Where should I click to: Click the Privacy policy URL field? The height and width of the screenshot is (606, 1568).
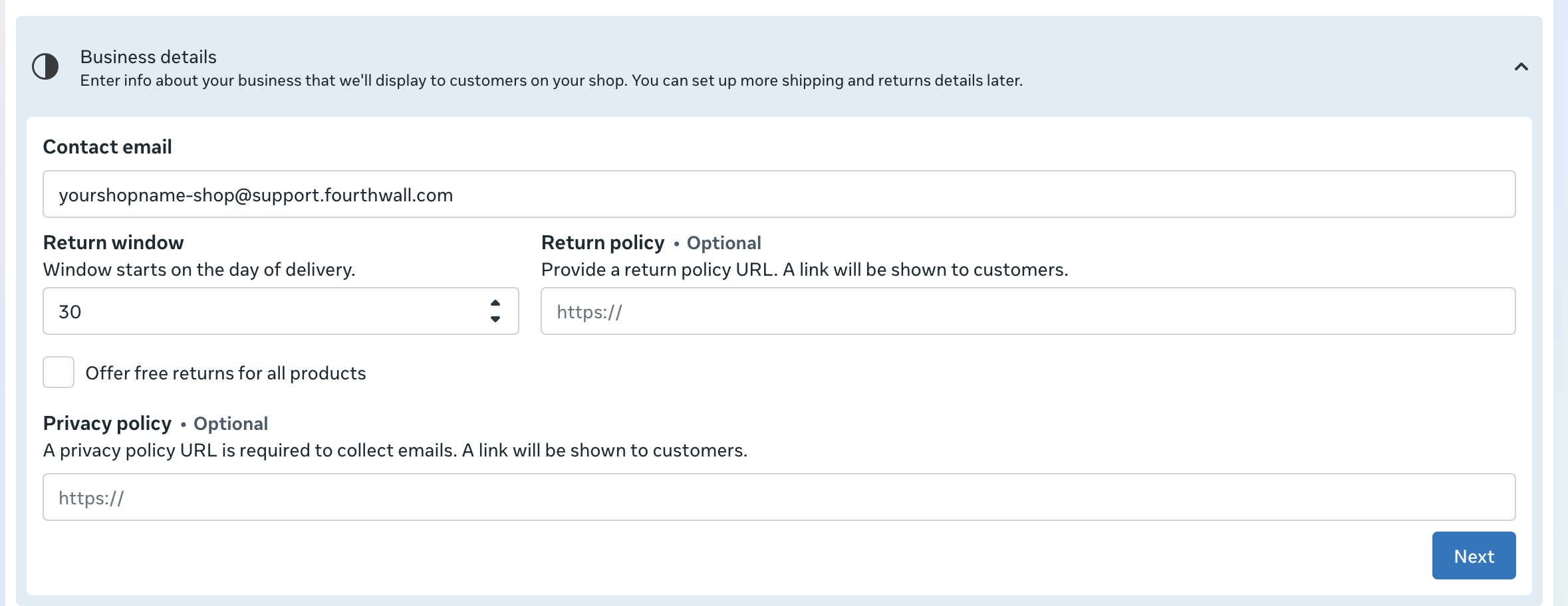coord(779,498)
